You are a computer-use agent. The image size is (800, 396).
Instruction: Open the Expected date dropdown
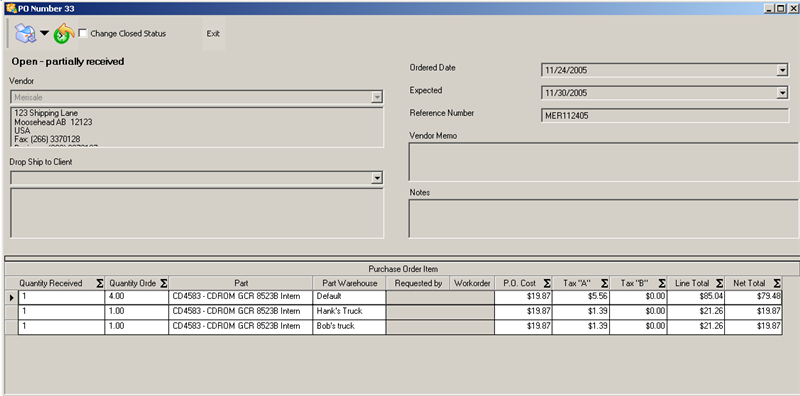pyautogui.click(x=783, y=93)
